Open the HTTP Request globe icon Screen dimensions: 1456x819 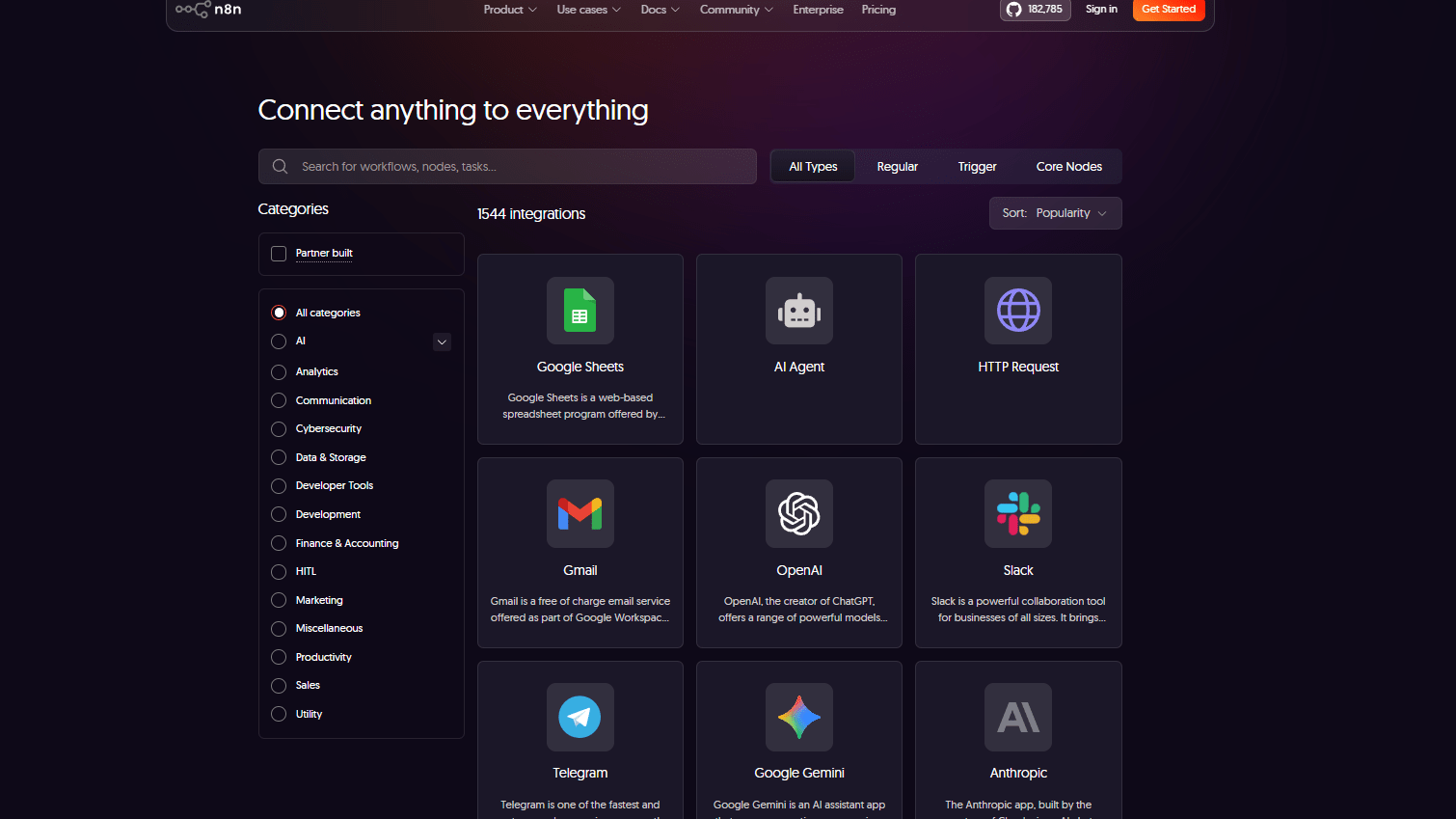(x=1018, y=311)
